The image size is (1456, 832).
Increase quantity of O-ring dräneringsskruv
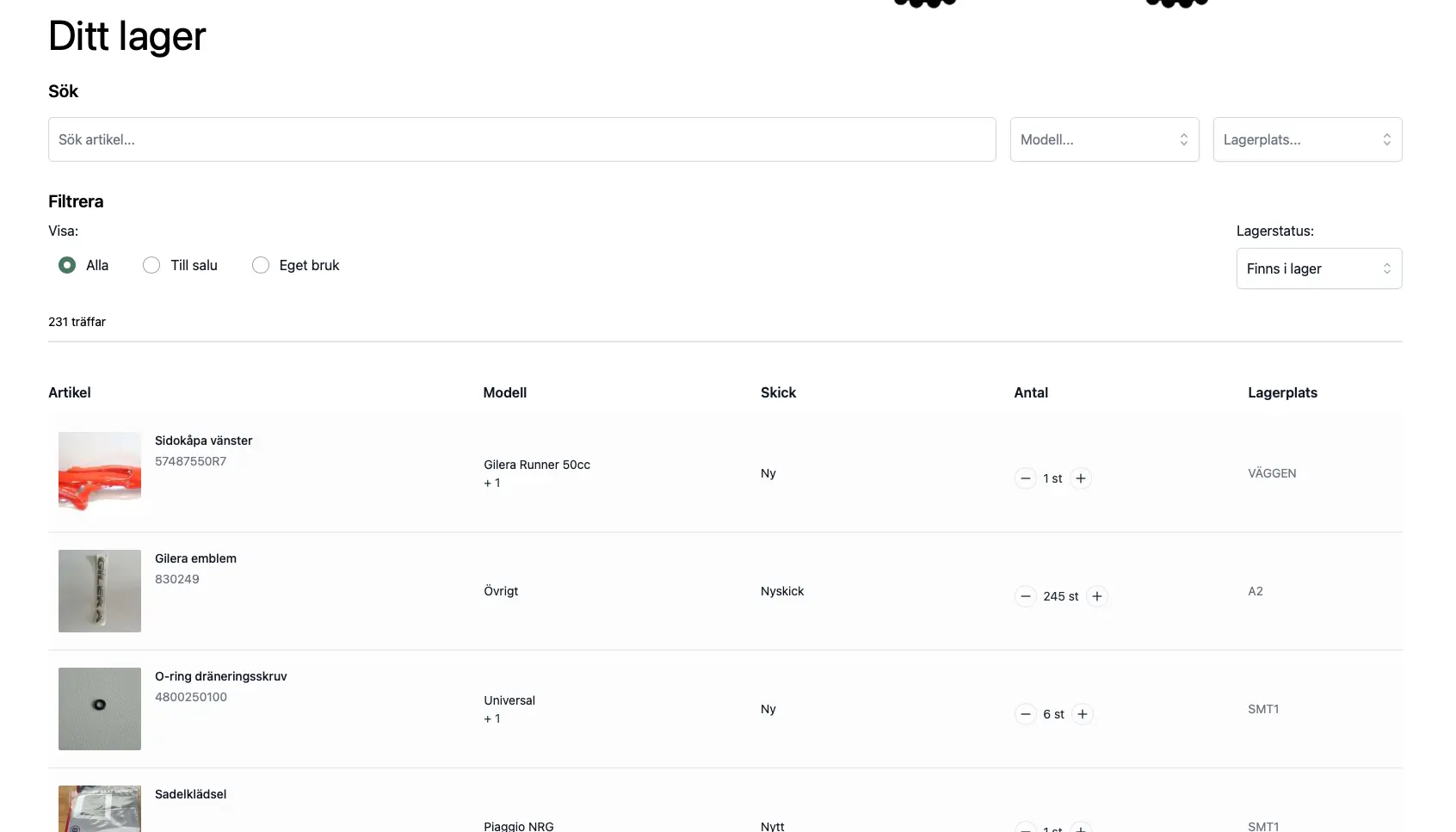coord(1083,714)
